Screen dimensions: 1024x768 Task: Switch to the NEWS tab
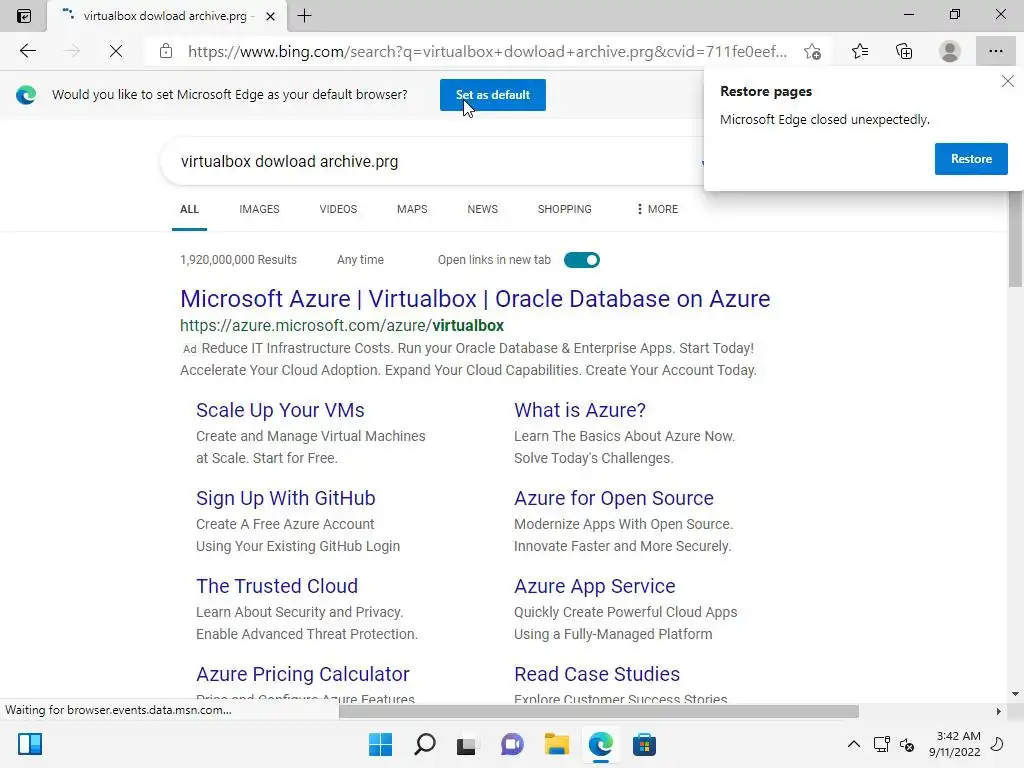pyautogui.click(x=483, y=209)
